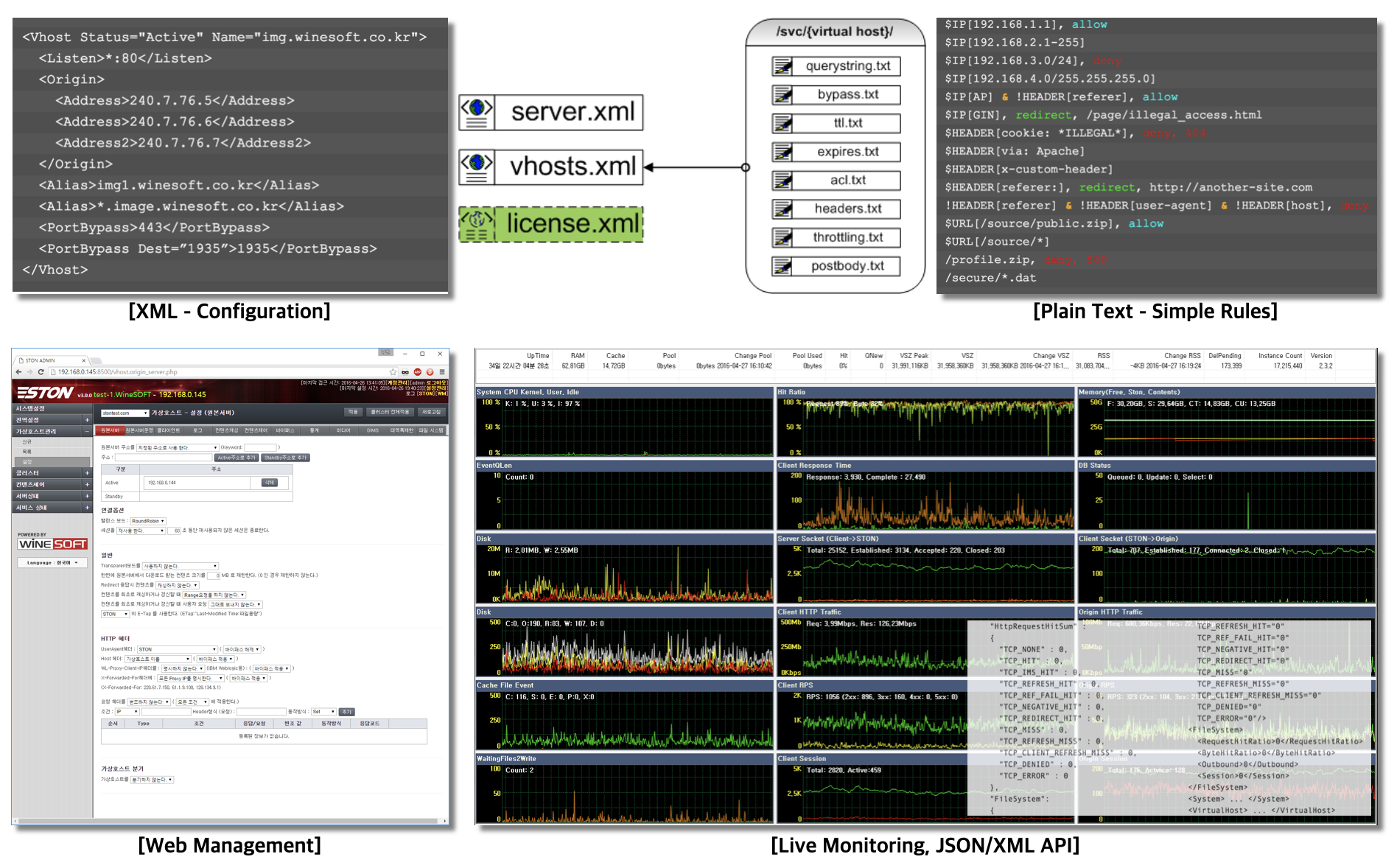Click the license.xml green file icon
This screenshot has width=1397, height=868.
(x=477, y=224)
